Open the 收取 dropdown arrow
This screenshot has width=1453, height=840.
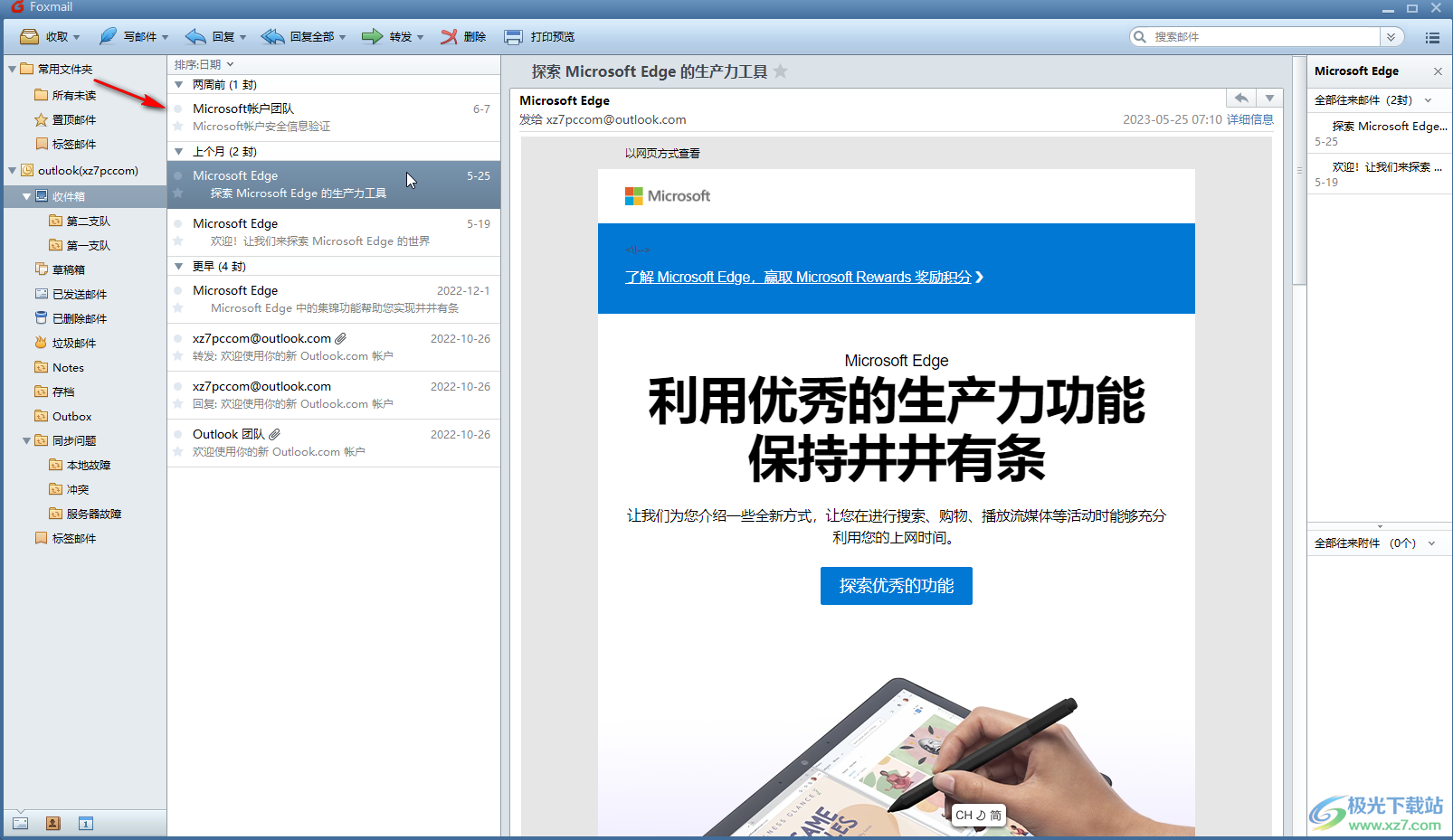tap(76, 37)
